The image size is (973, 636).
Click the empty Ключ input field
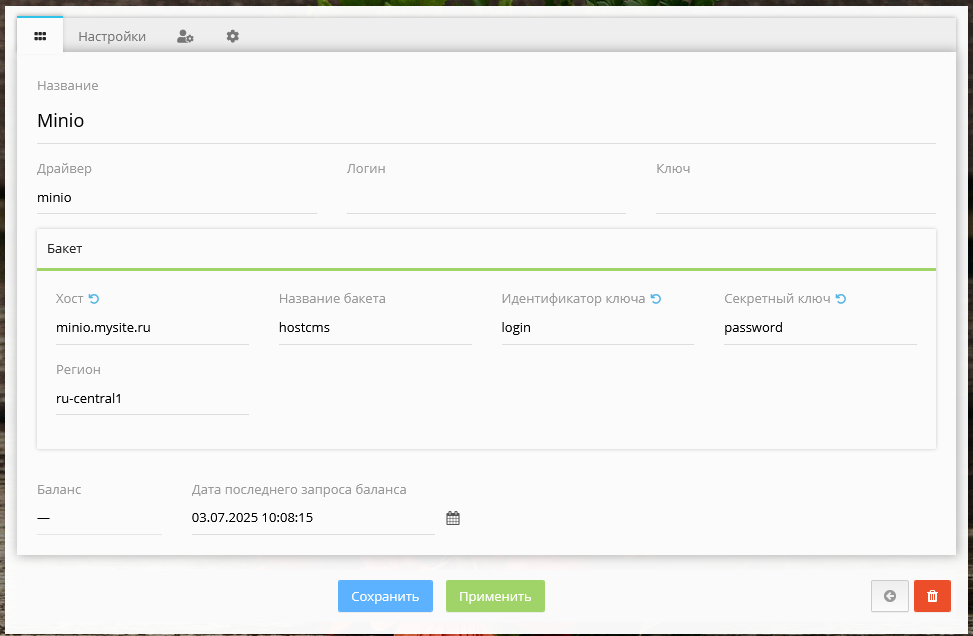pos(795,198)
